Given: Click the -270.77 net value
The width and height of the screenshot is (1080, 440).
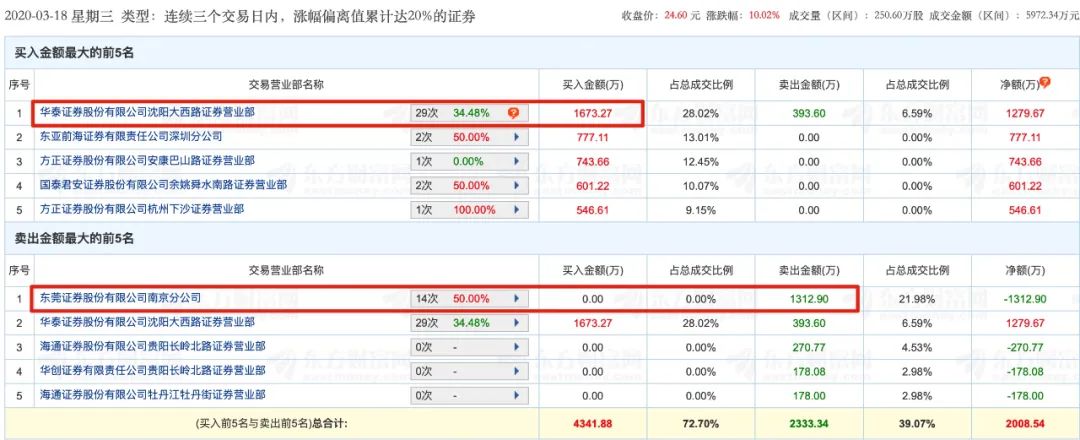Looking at the screenshot, I should (x=1024, y=347).
